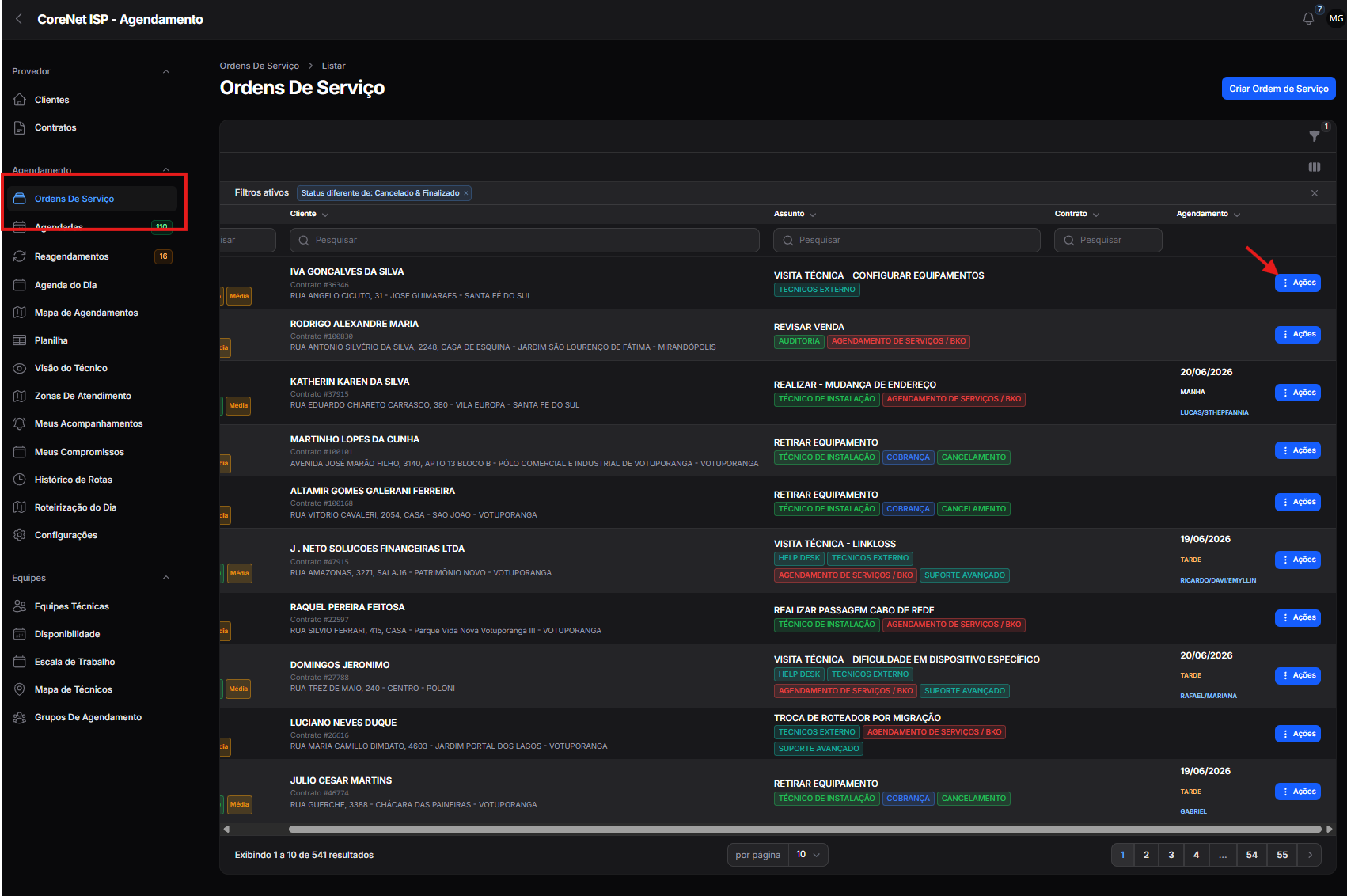The width and height of the screenshot is (1347, 896).
Task: Open Ações for Iva Goncalves da Silva
Action: [1297, 283]
